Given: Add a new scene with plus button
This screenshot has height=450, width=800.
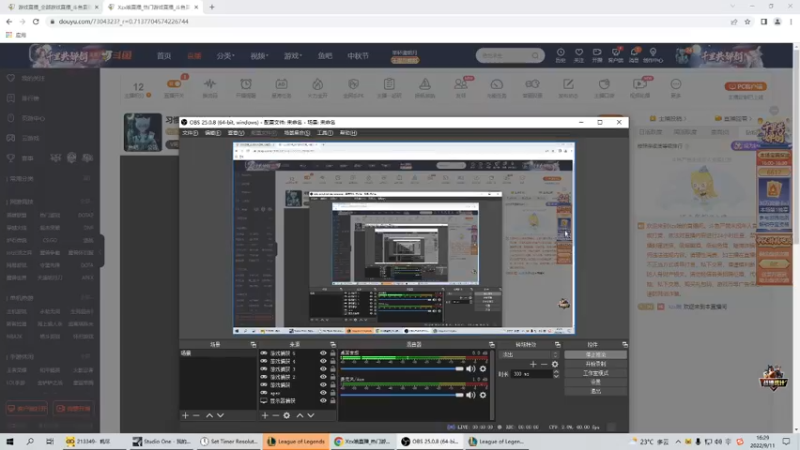Looking at the screenshot, I should (x=185, y=415).
